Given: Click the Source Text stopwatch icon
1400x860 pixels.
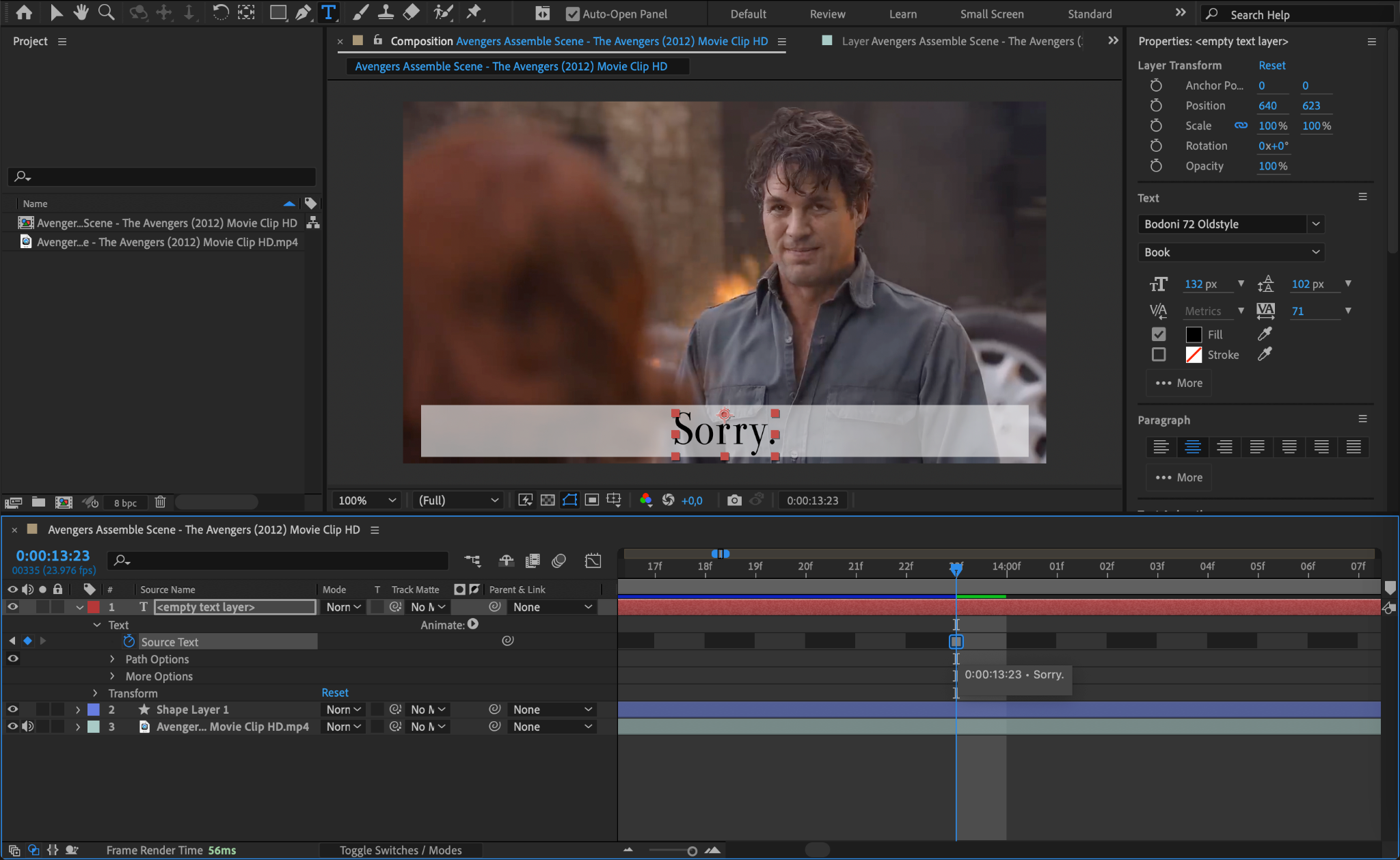Looking at the screenshot, I should coord(129,641).
